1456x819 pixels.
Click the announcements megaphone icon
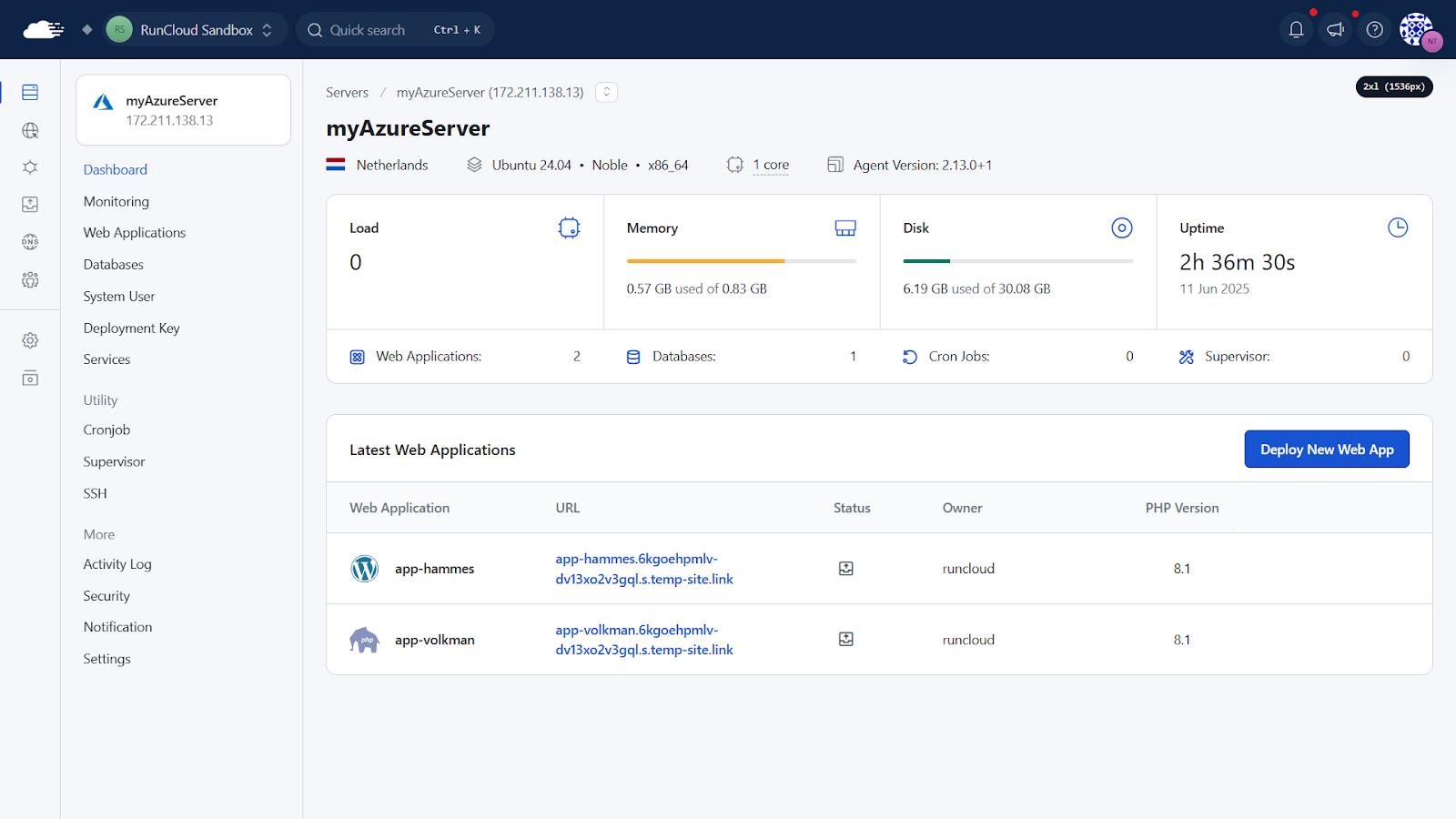coord(1335,30)
